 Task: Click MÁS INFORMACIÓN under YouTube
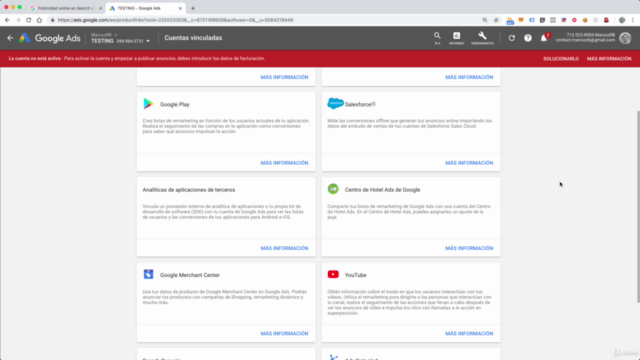(469, 333)
